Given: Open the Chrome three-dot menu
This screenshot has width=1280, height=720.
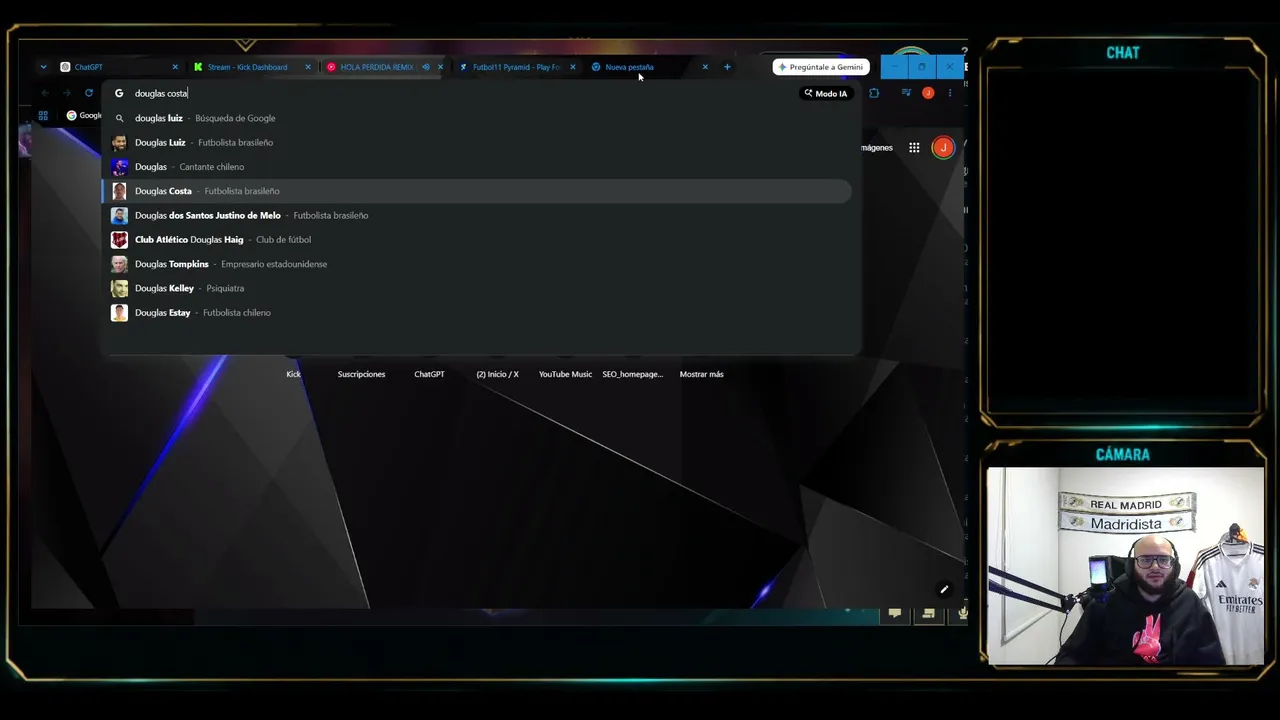Looking at the screenshot, I should 950,93.
